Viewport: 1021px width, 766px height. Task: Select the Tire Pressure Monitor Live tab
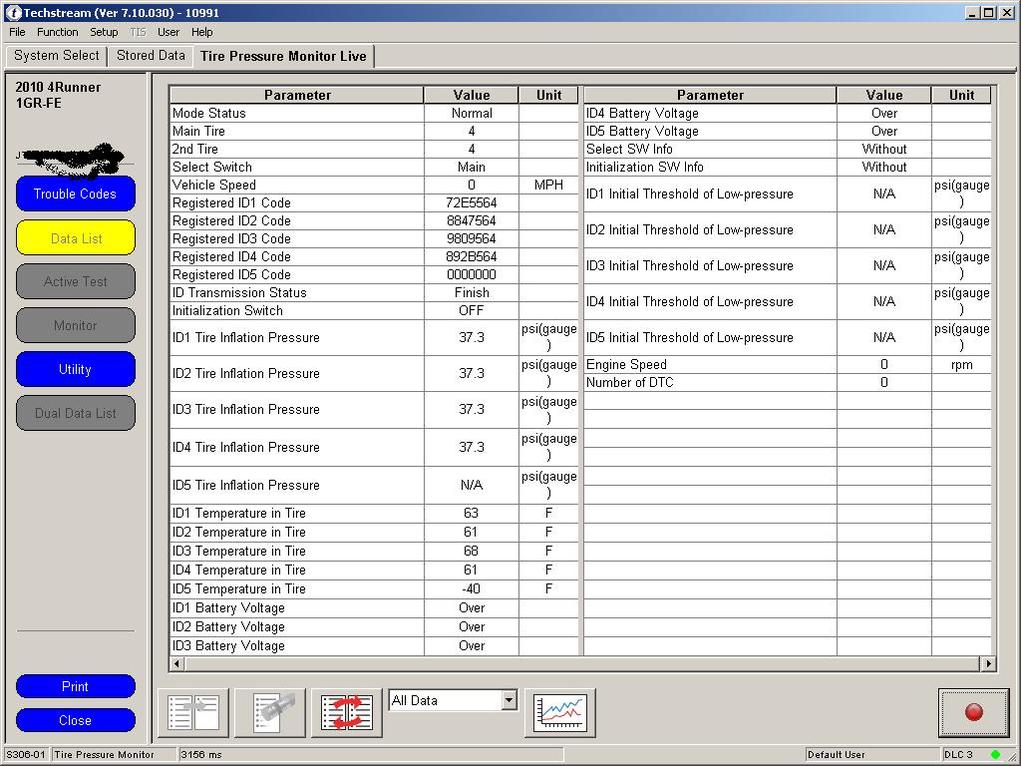283,57
